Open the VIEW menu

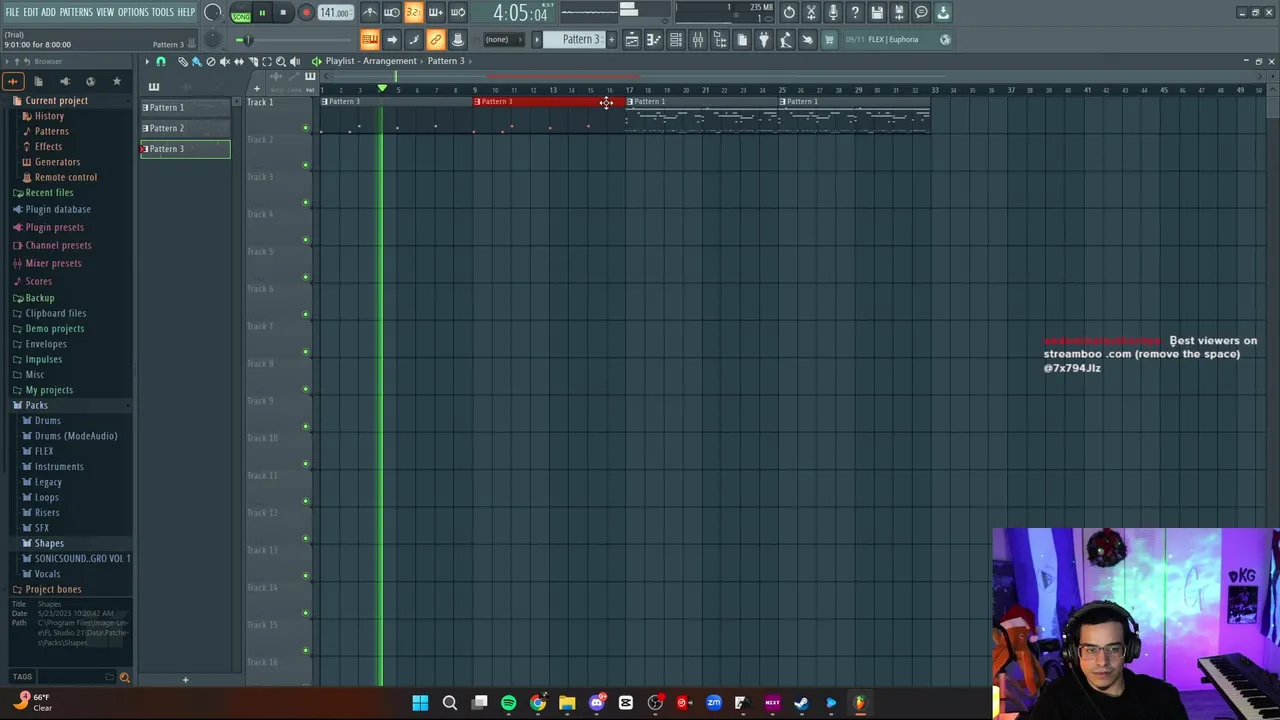coord(105,12)
